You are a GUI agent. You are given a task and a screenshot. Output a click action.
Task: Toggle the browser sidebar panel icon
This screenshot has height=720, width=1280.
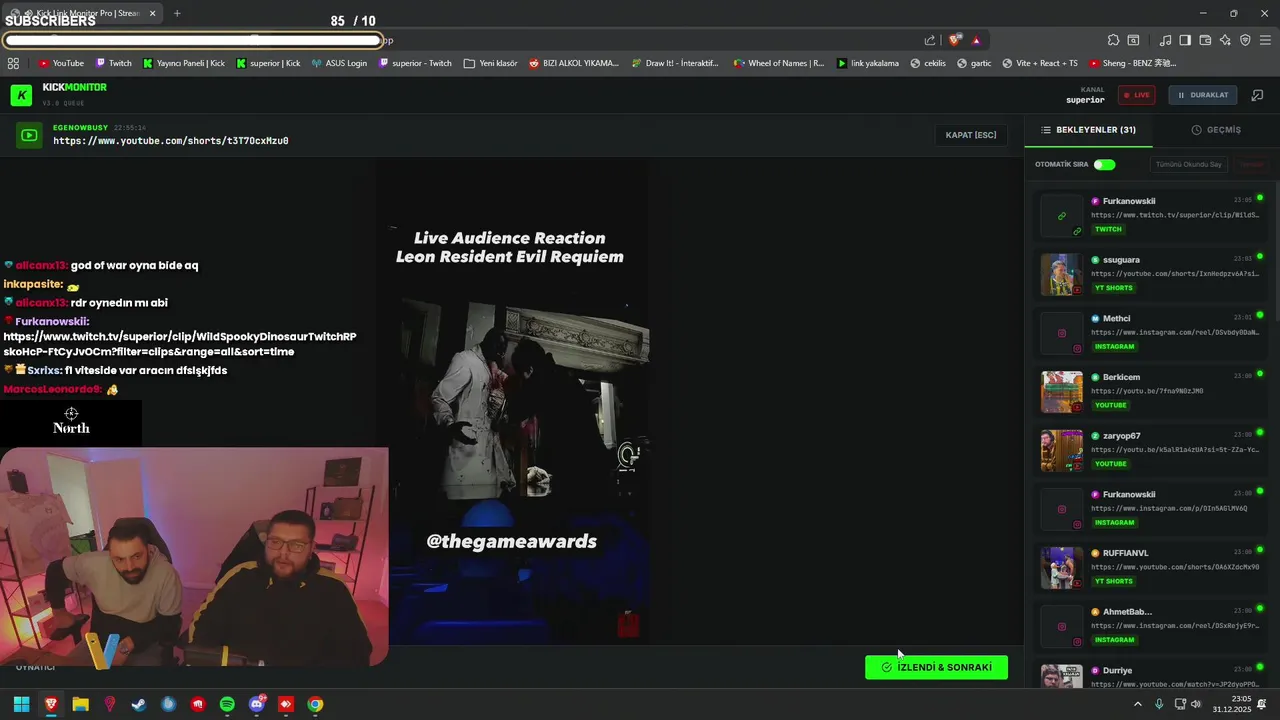(x=1185, y=40)
